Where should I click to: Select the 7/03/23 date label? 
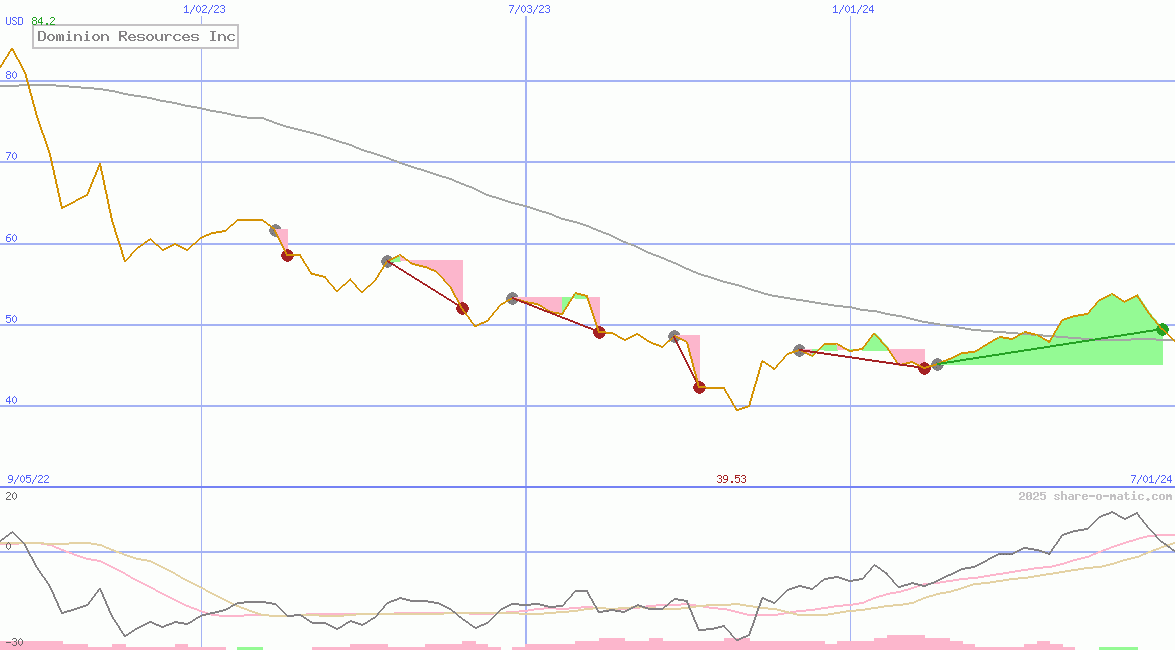point(529,9)
